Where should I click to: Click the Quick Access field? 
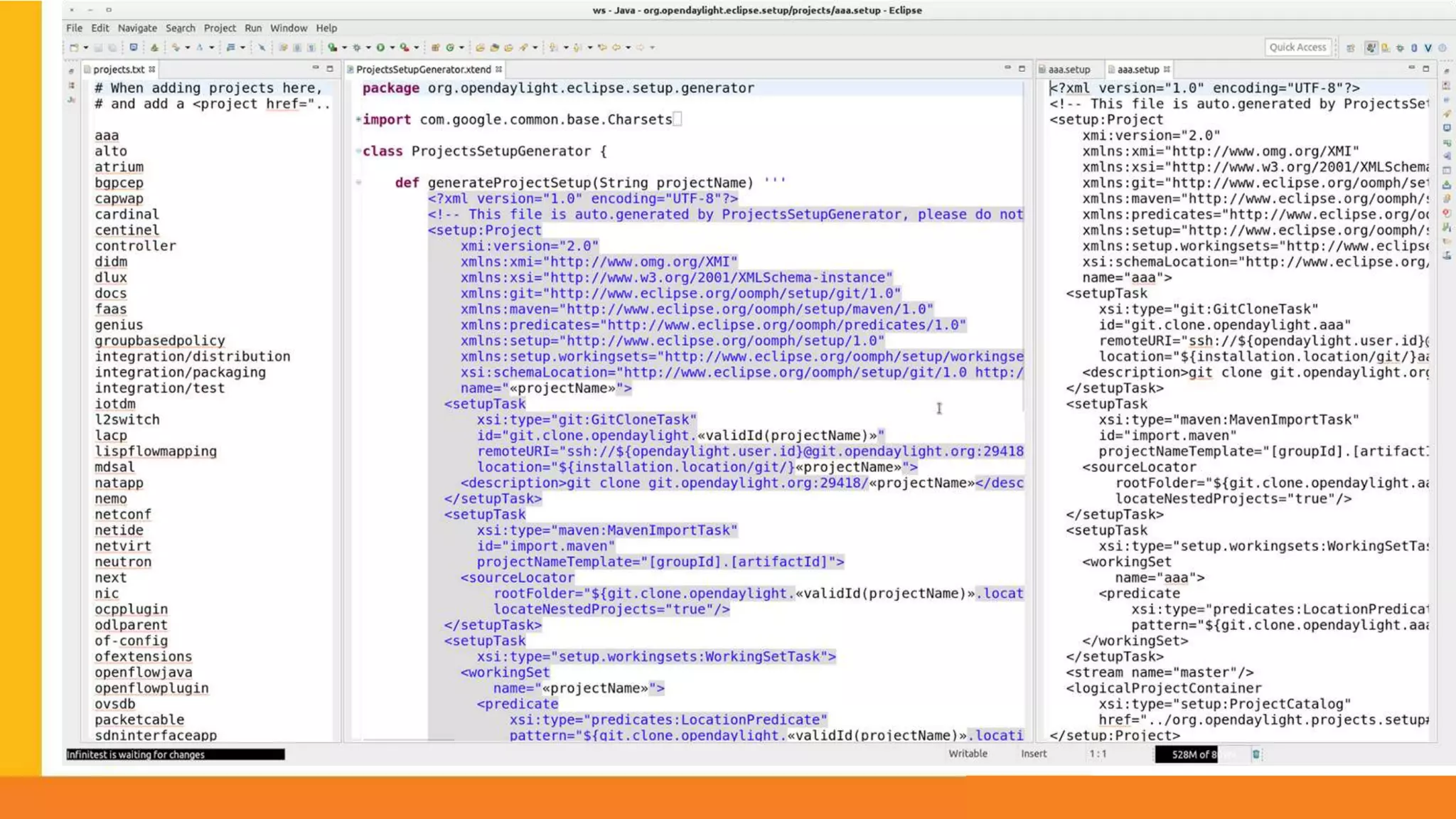pyautogui.click(x=1297, y=47)
